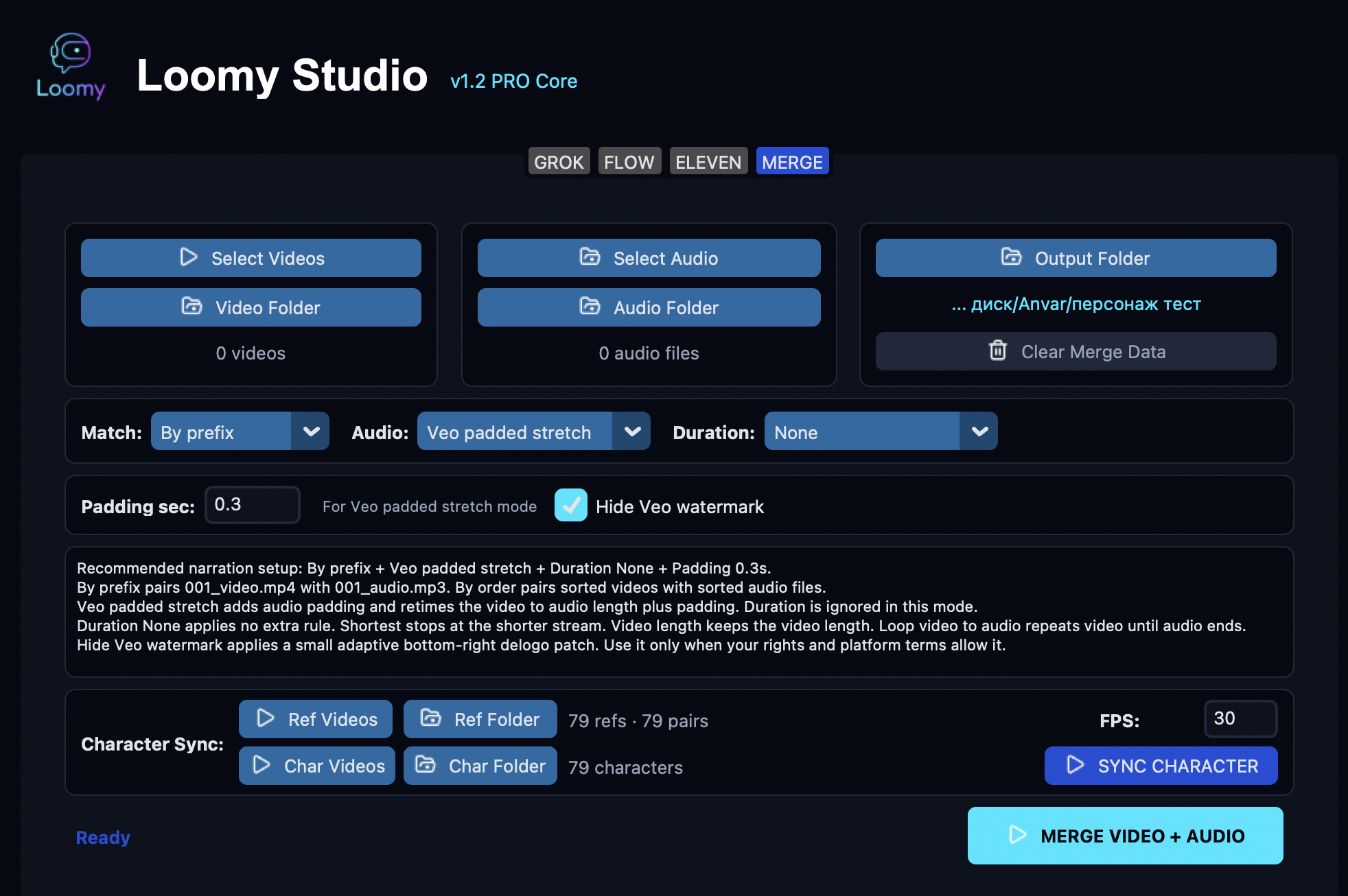Pick Ref Videos

[x=316, y=719]
